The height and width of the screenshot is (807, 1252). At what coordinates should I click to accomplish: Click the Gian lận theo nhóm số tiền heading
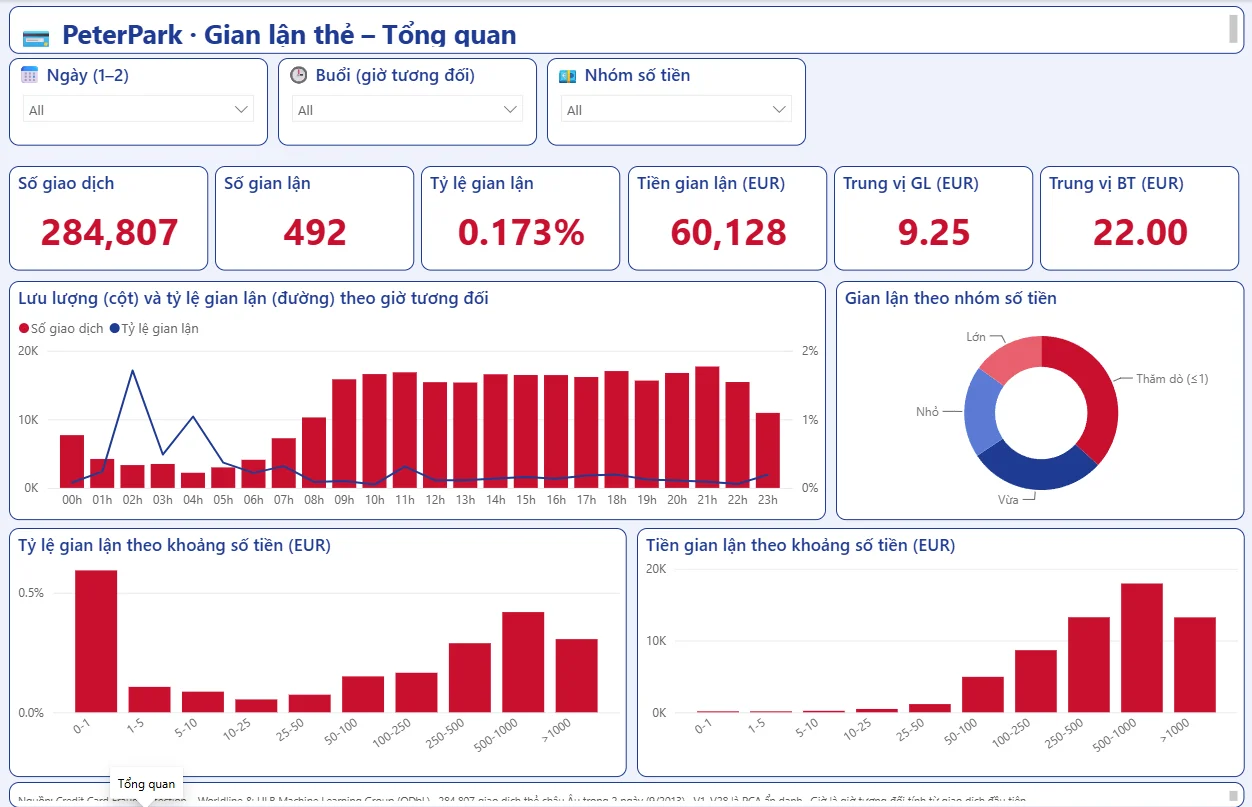pyautogui.click(x=951, y=298)
